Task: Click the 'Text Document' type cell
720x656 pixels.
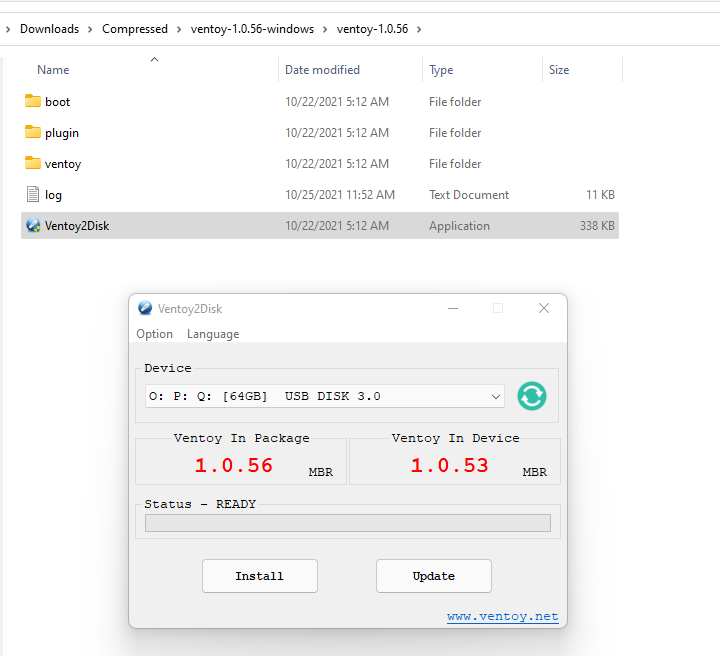Action: (469, 195)
